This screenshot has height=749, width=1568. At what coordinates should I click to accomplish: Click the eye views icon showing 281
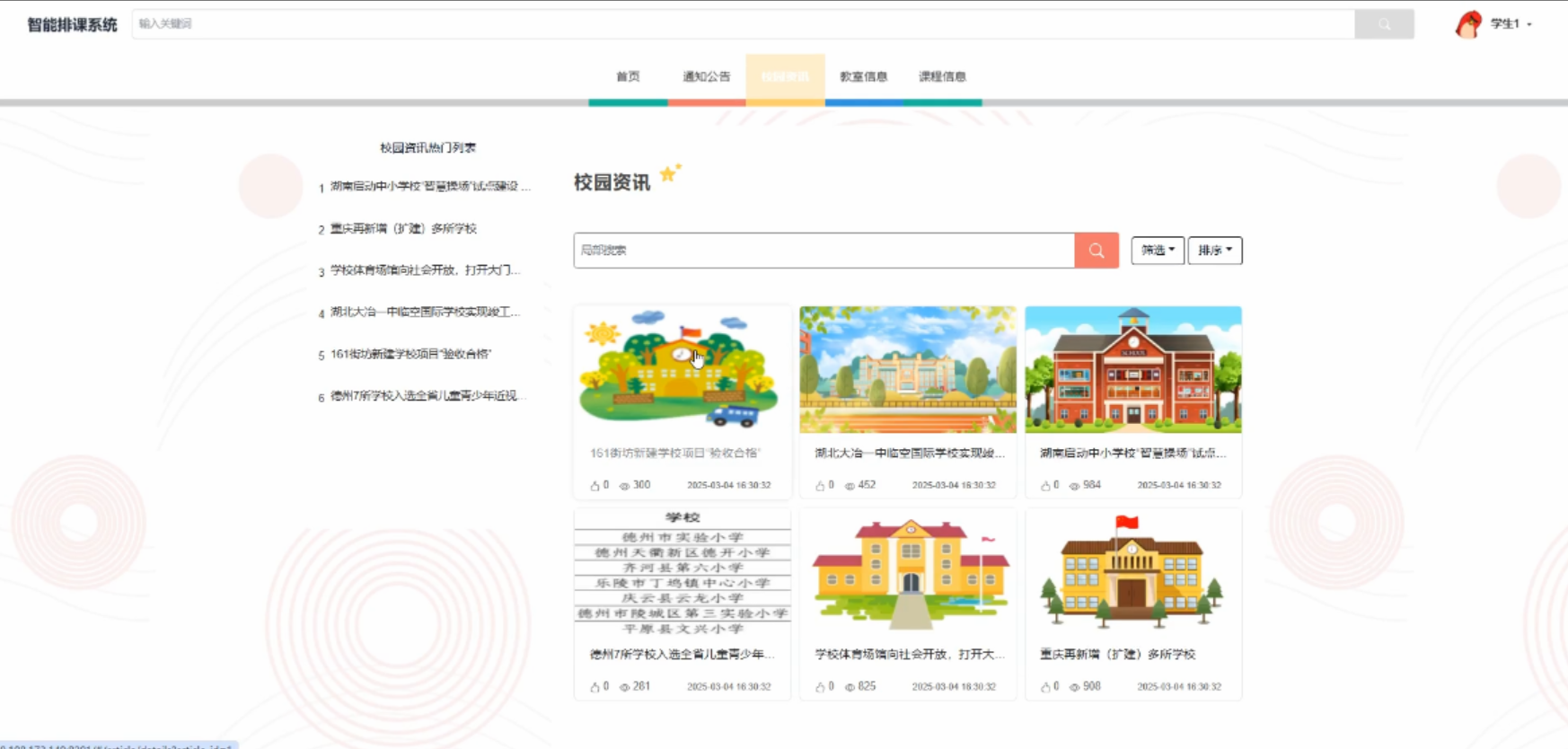(624, 687)
